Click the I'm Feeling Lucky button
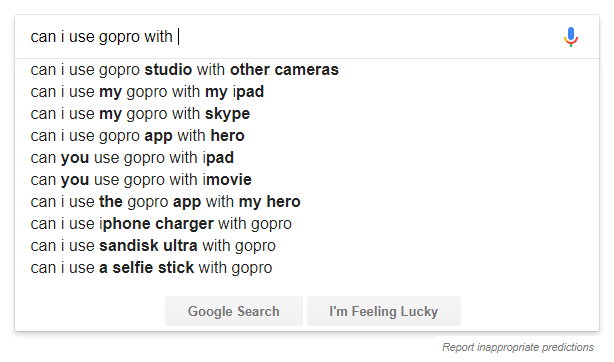 [384, 311]
